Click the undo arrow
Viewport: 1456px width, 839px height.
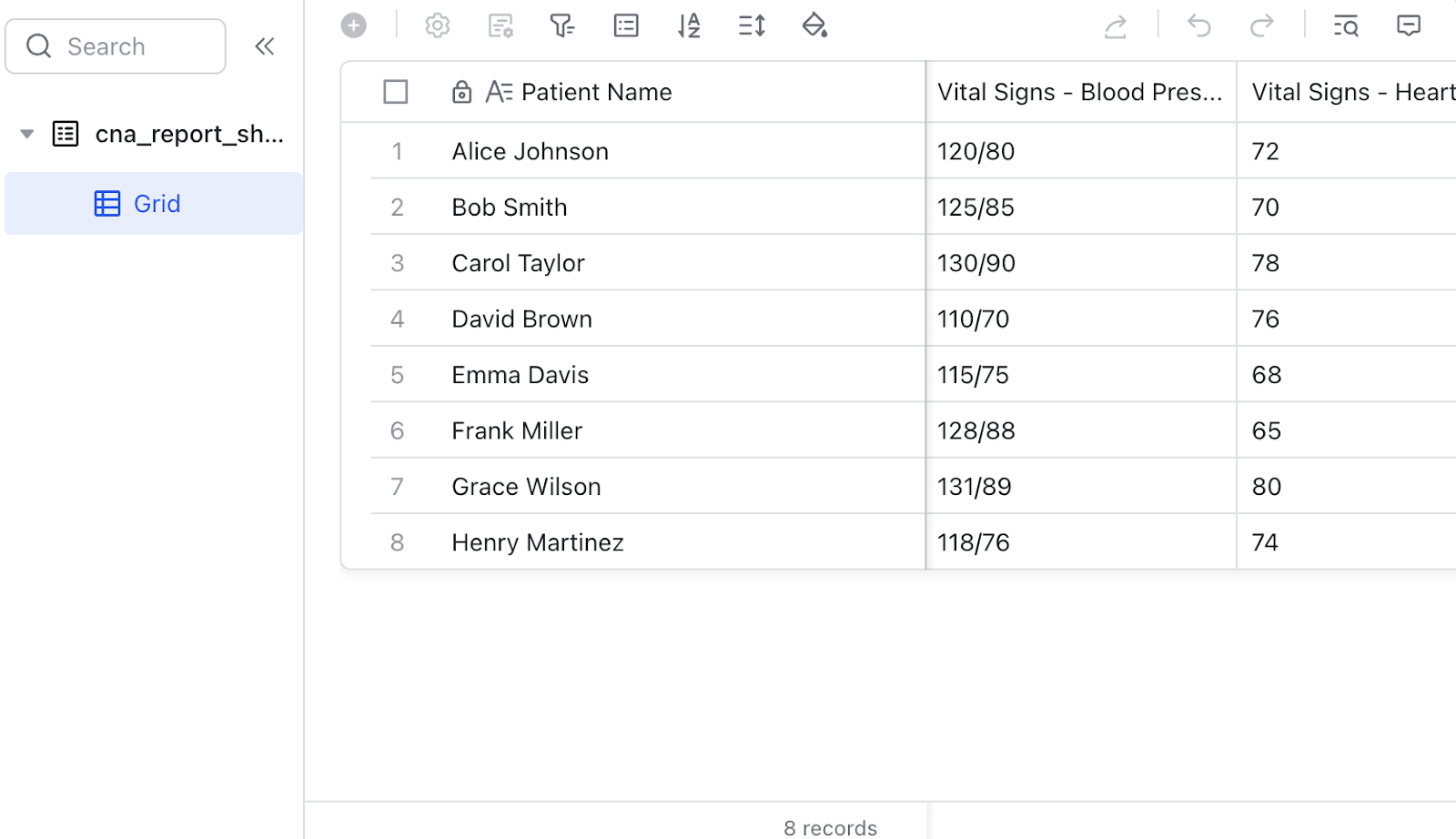(1199, 25)
